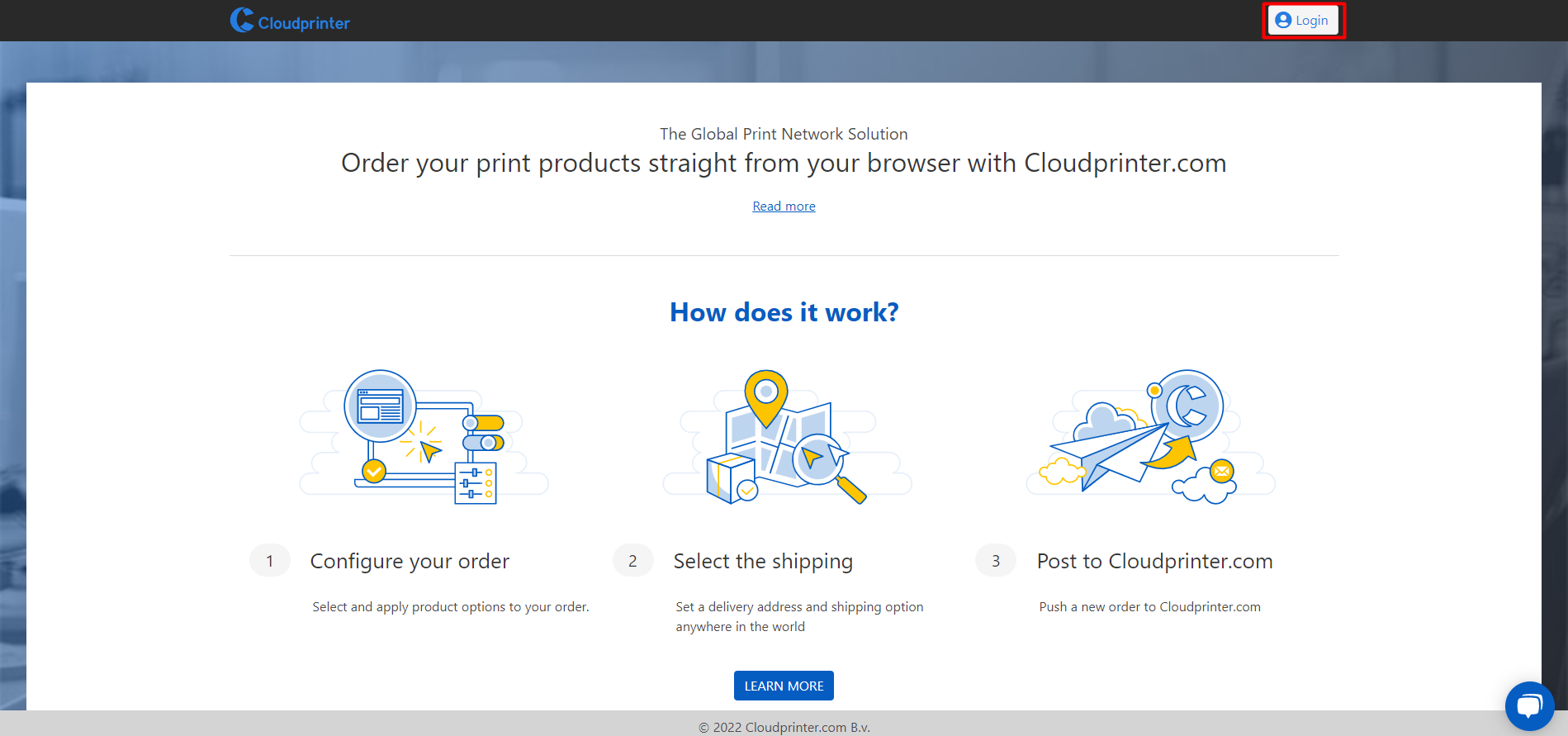Click 'Push a new order to Cloudprinter.com' description

click(x=1149, y=607)
